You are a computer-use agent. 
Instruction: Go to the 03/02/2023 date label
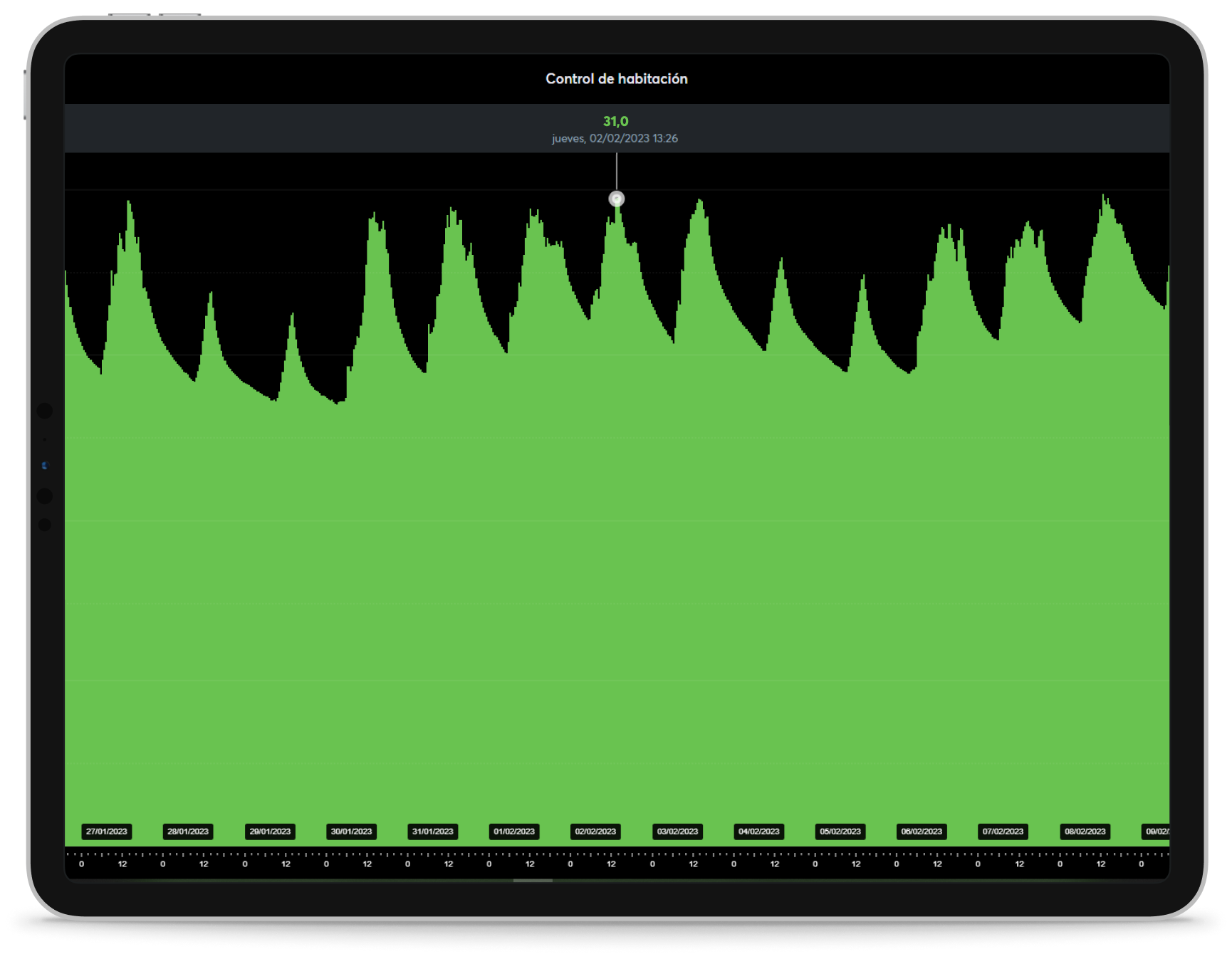(x=677, y=832)
